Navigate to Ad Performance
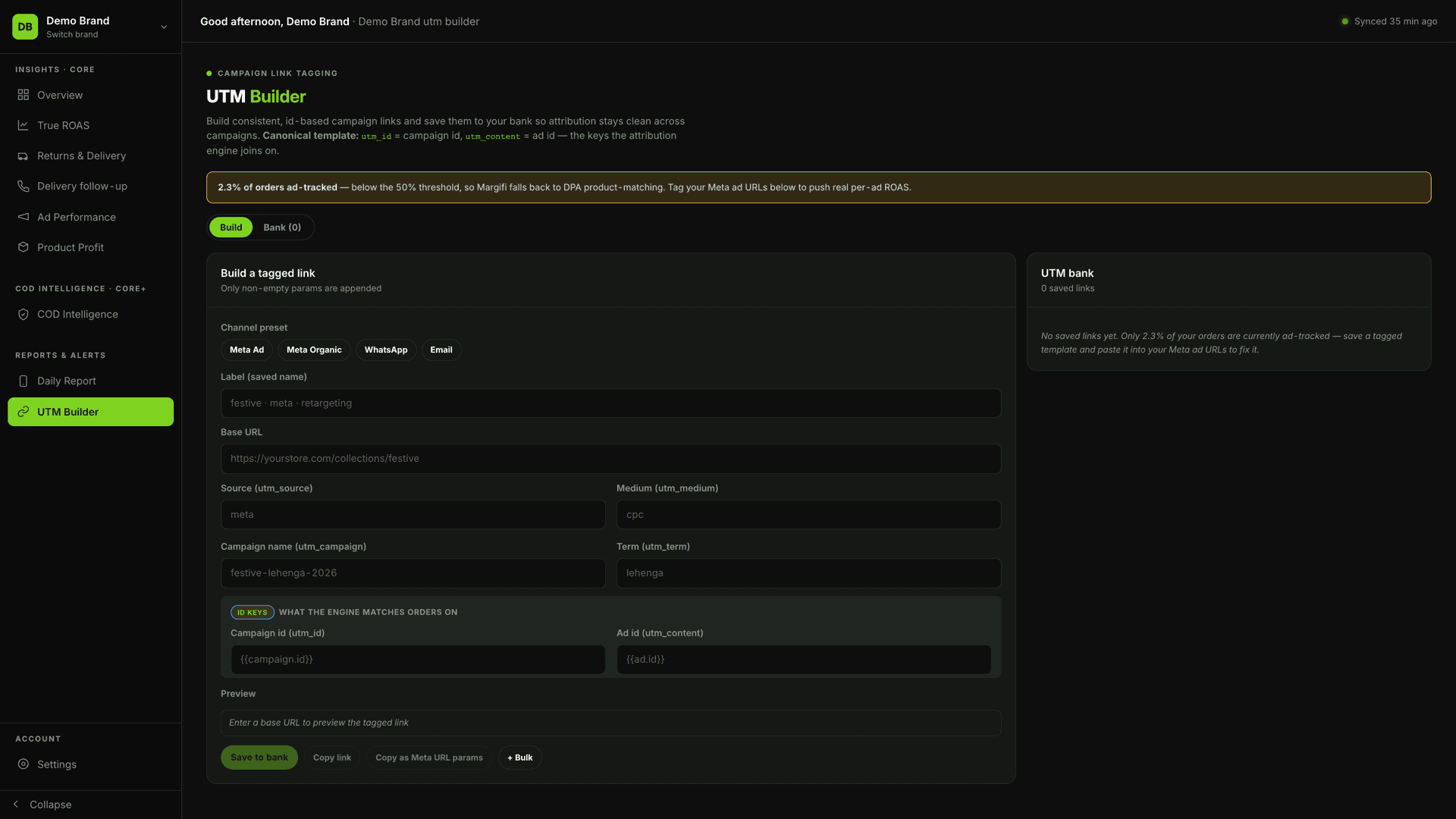 click(x=90, y=217)
